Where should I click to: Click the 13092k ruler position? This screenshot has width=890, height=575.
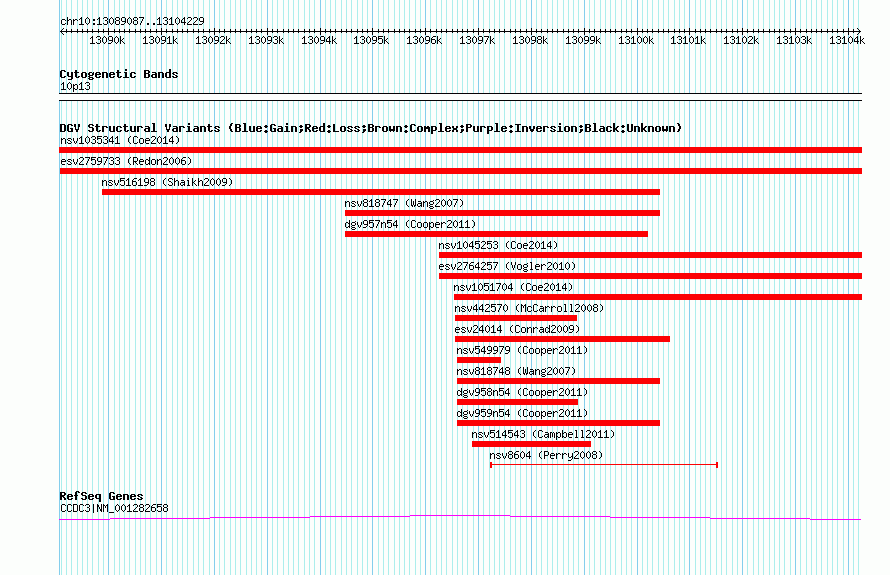click(x=213, y=40)
